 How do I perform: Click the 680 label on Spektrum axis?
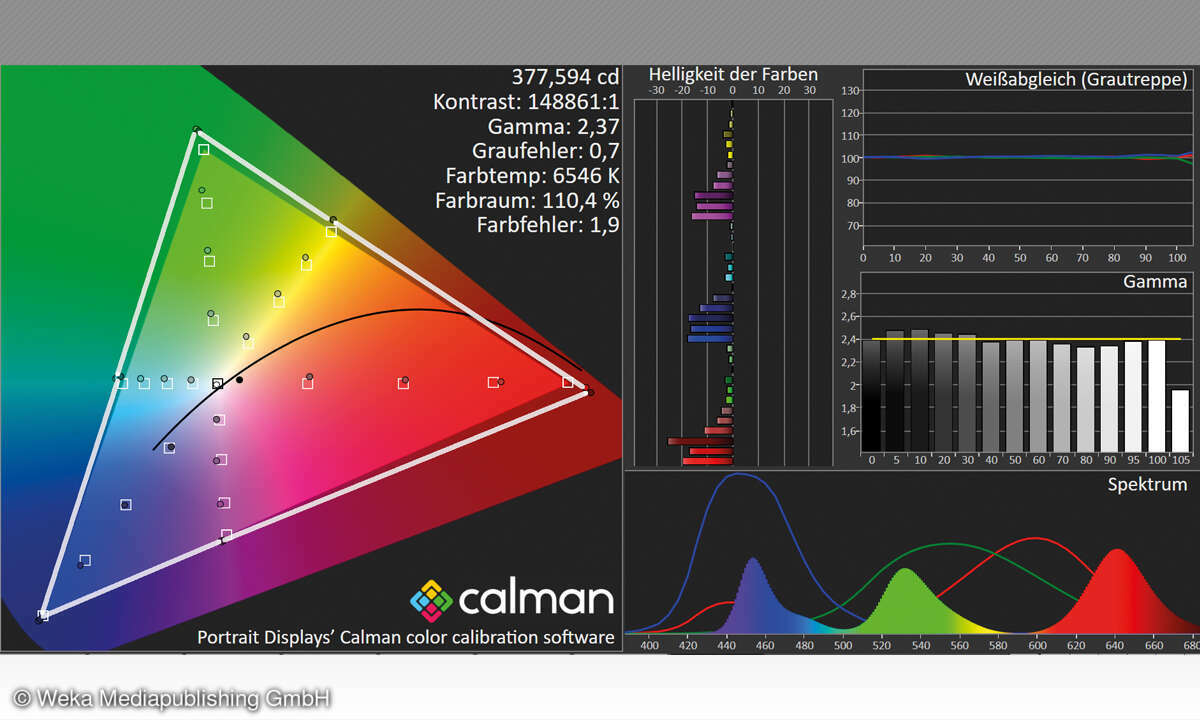click(1191, 646)
